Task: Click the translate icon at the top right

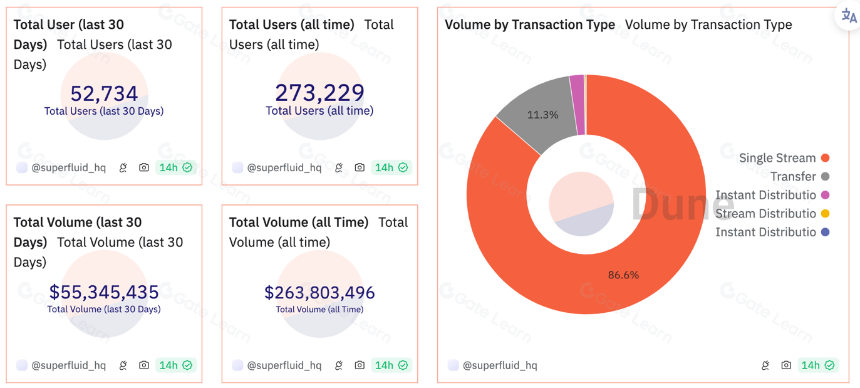Action: point(848,16)
